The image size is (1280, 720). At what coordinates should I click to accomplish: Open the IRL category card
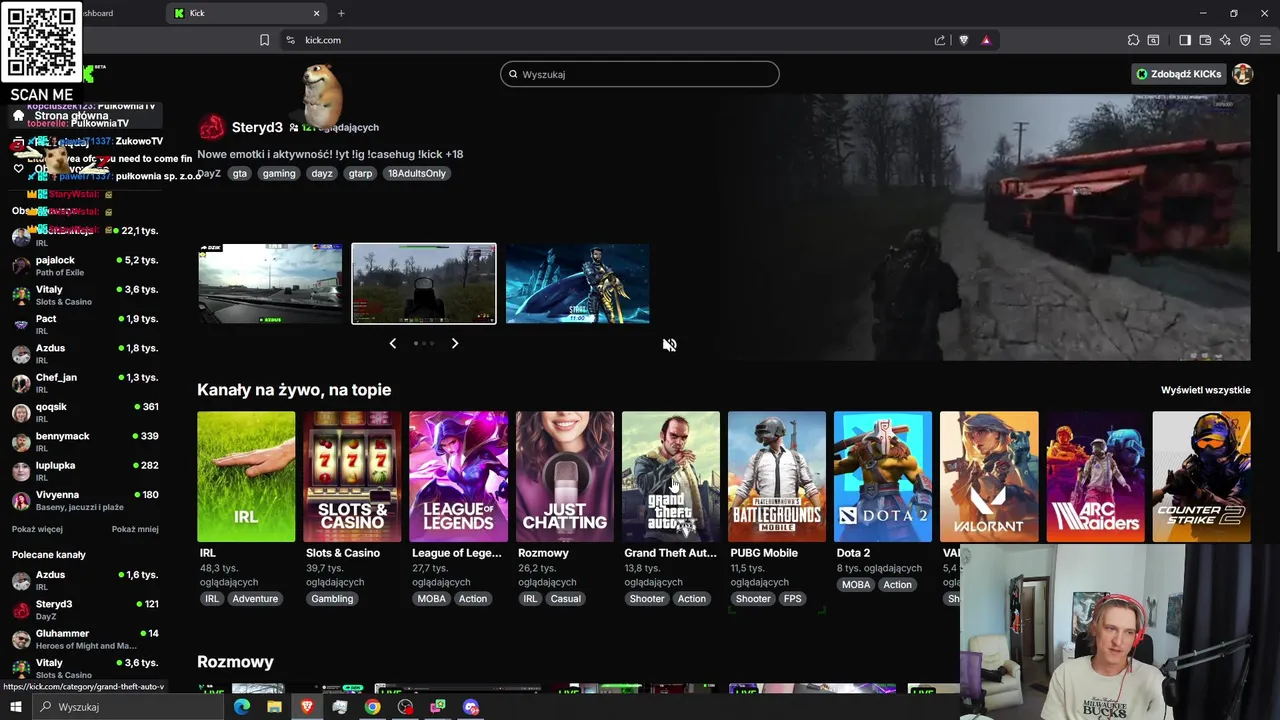coord(246,477)
